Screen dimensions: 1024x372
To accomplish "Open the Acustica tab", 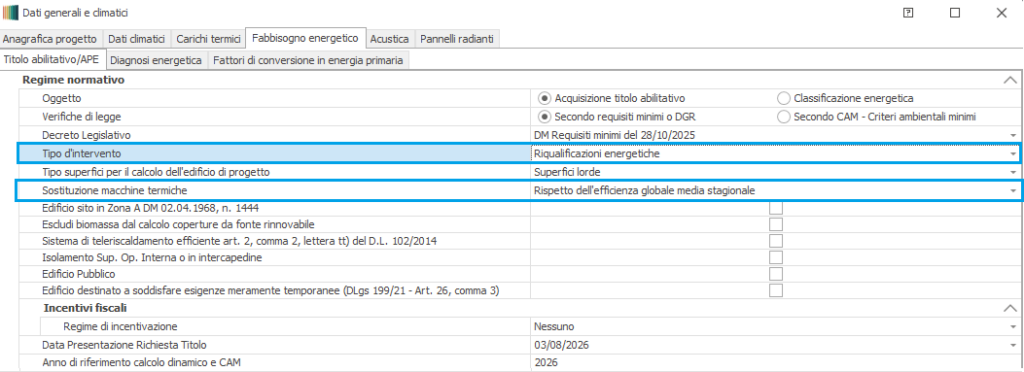I will tap(389, 39).
